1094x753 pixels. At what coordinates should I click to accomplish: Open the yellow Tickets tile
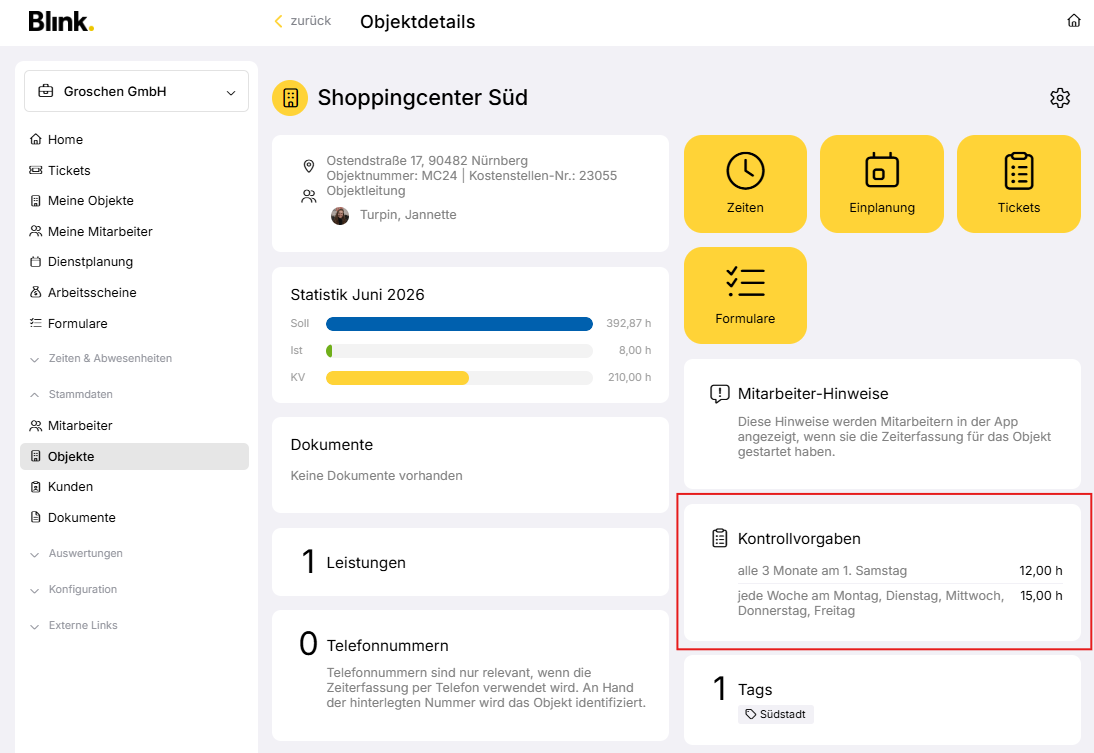tap(1019, 184)
